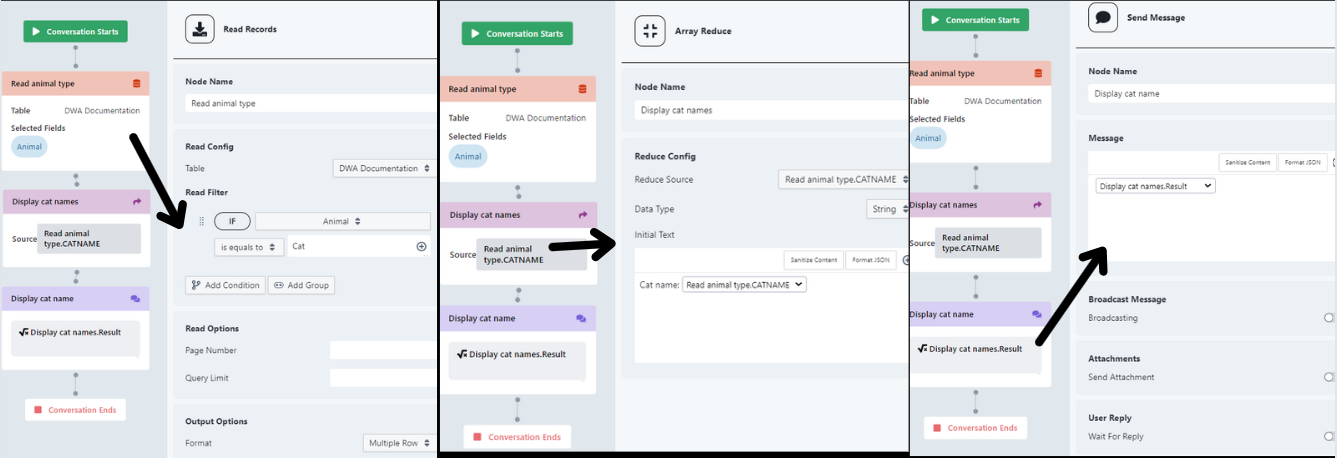The height and width of the screenshot is (458, 1337).
Task: Toggle the Broadcasting switch
Action: pyautogui.click(x=1329, y=318)
